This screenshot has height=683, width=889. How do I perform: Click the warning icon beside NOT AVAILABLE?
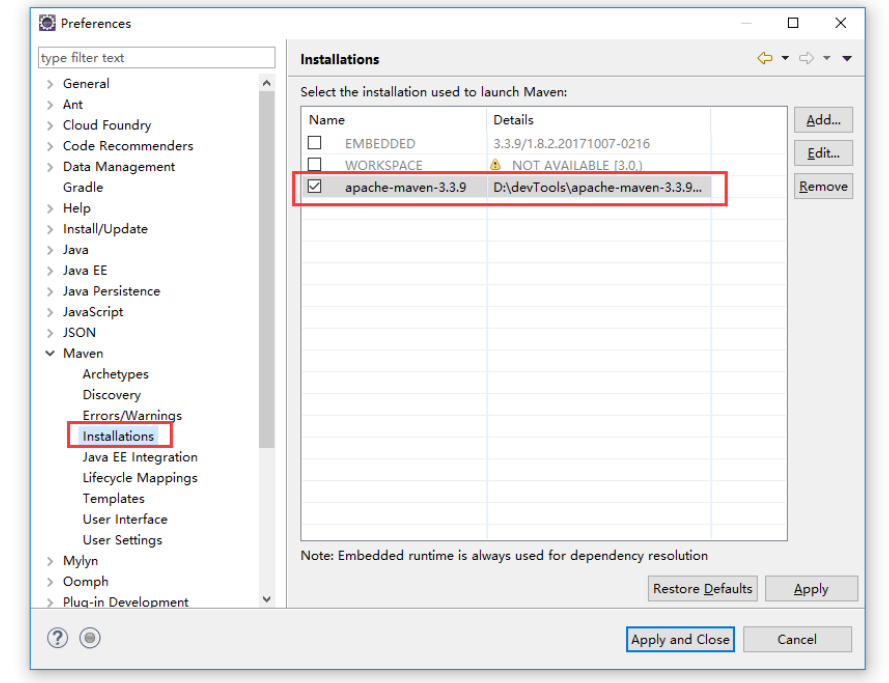coord(496,165)
